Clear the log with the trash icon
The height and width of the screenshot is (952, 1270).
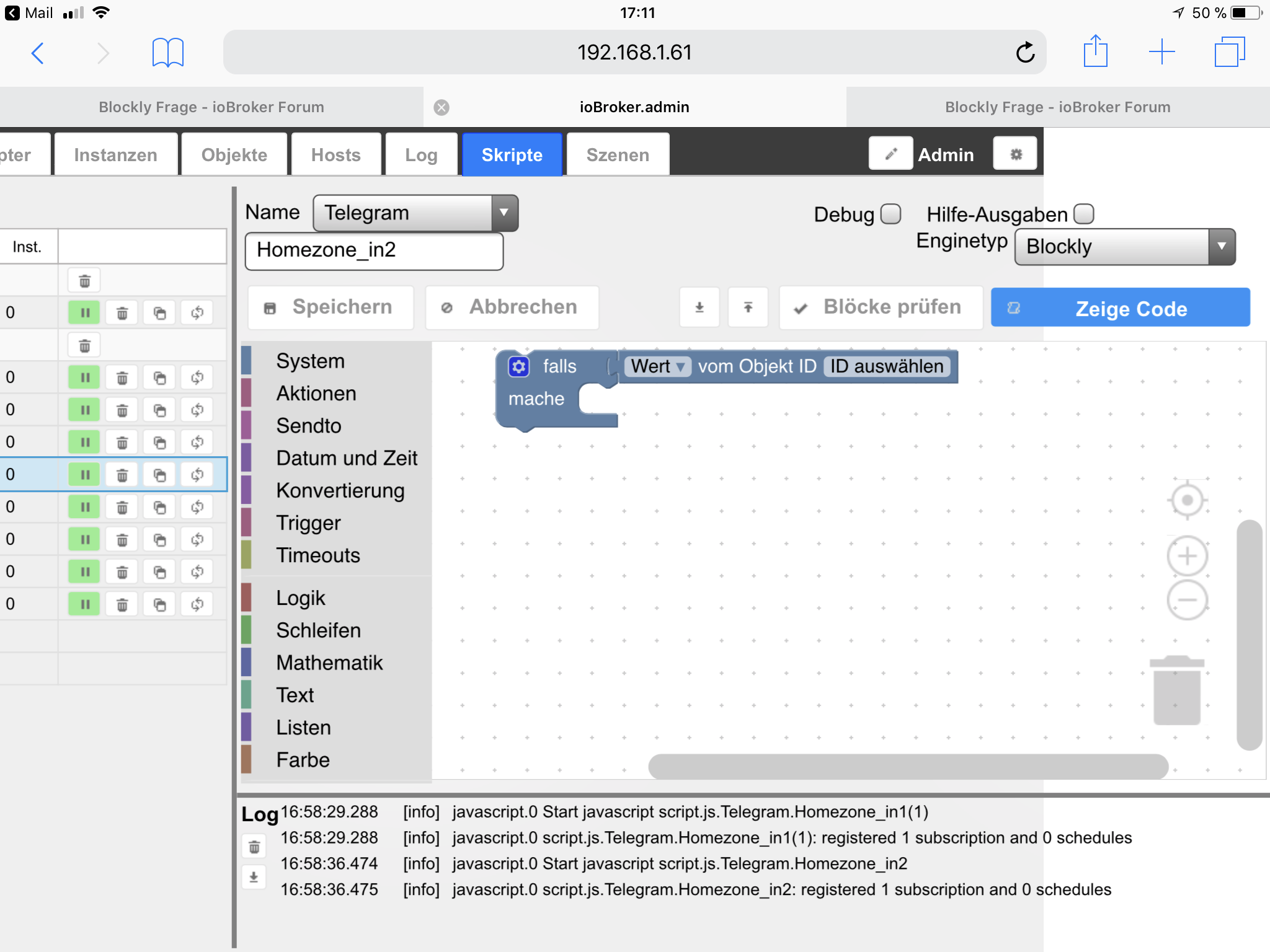click(x=254, y=847)
